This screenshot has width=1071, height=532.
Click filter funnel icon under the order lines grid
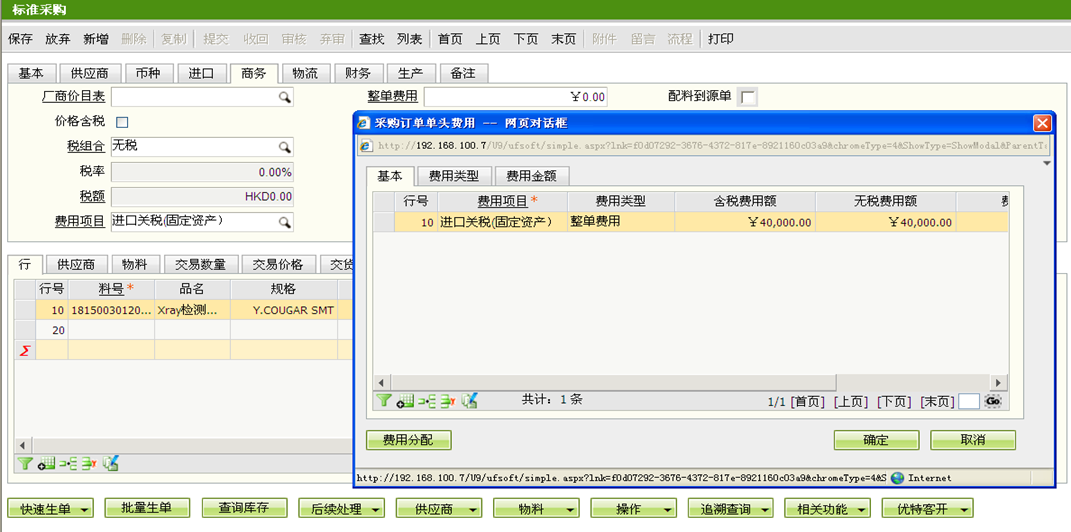[x=25, y=463]
